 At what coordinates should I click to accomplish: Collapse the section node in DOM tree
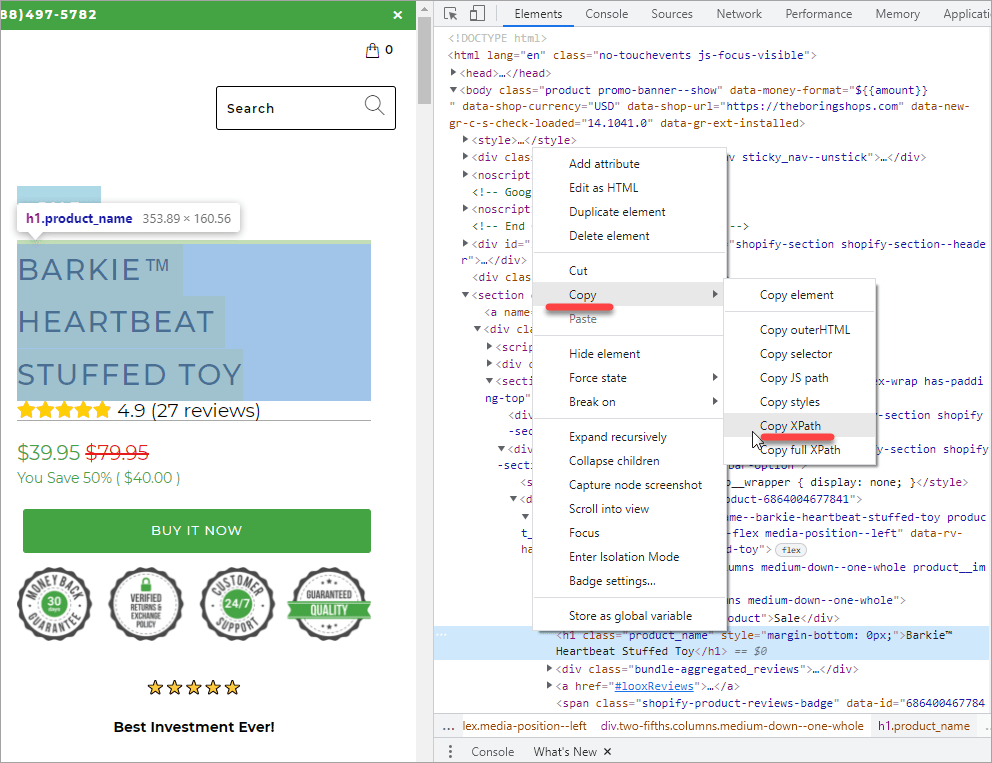pyautogui.click(x=465, y=295)
